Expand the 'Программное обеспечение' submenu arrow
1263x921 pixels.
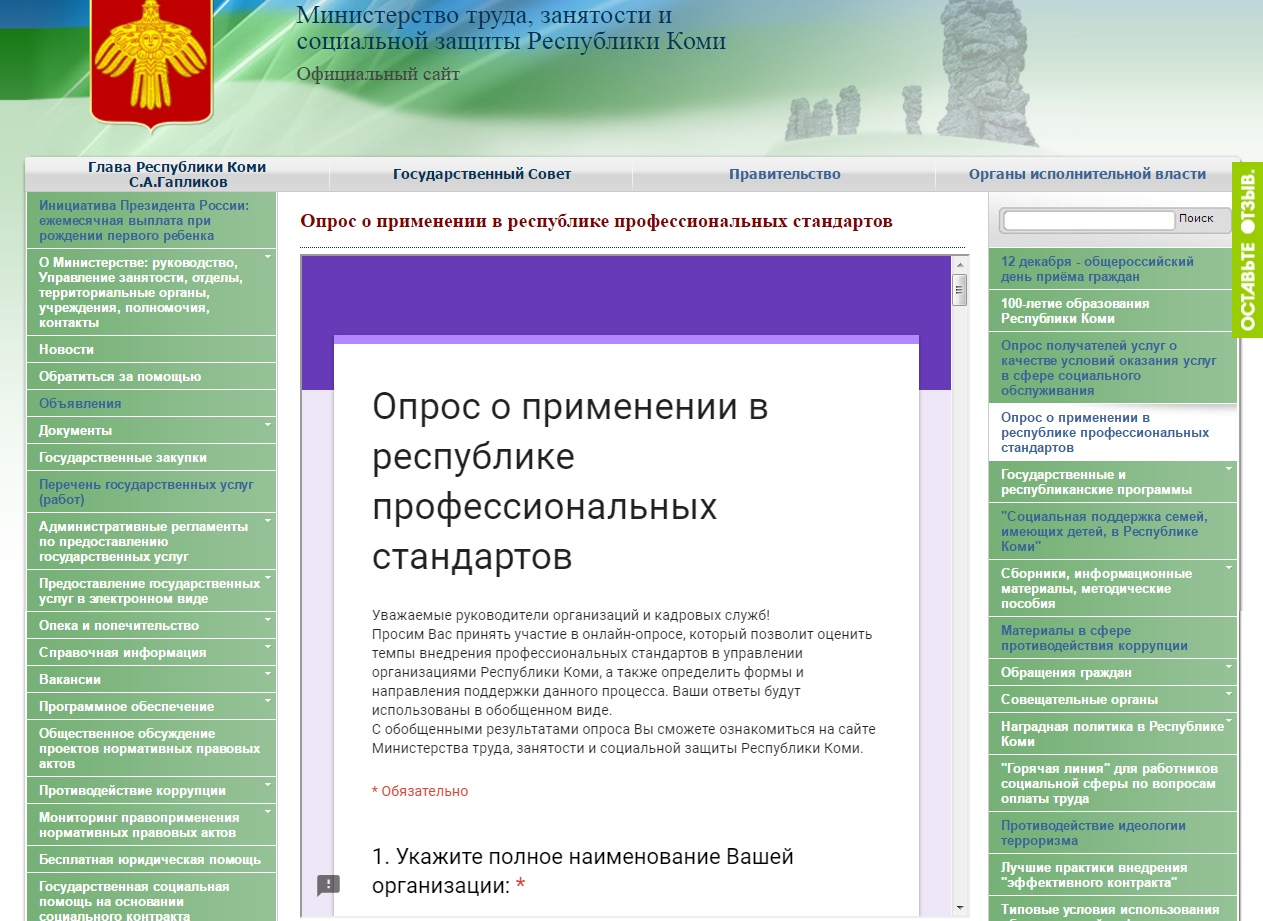pyautogui.click(x=268, y=701)
